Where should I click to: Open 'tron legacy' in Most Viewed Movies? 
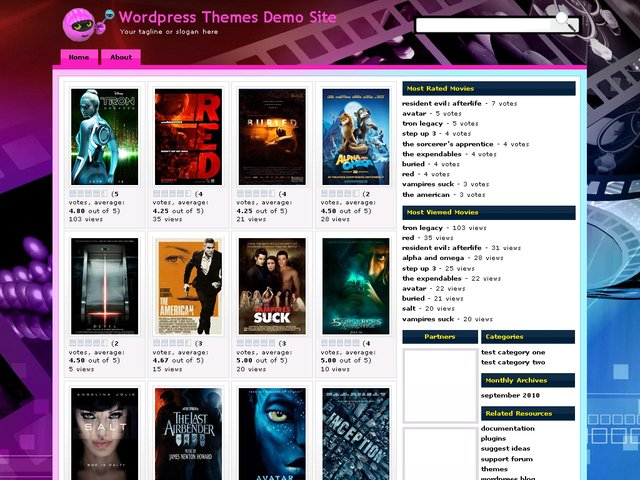[x=422, y=228]
